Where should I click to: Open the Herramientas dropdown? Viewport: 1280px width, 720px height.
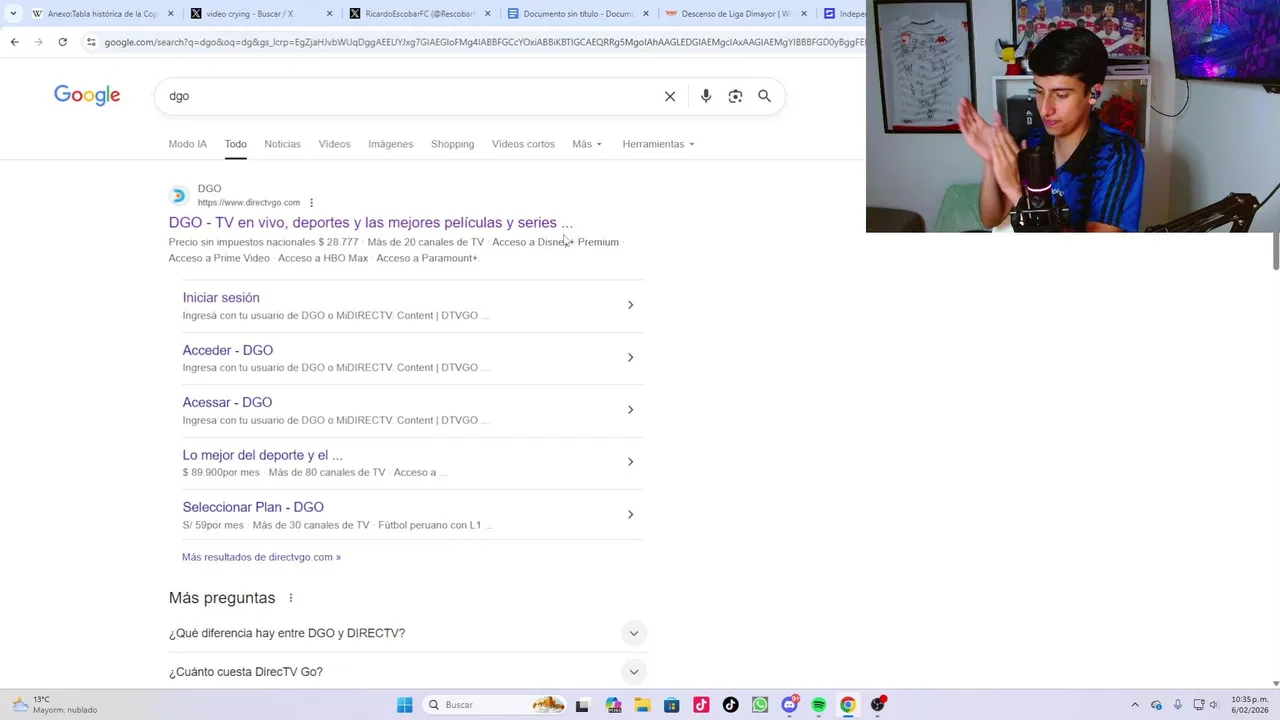[x=658, y=144]
